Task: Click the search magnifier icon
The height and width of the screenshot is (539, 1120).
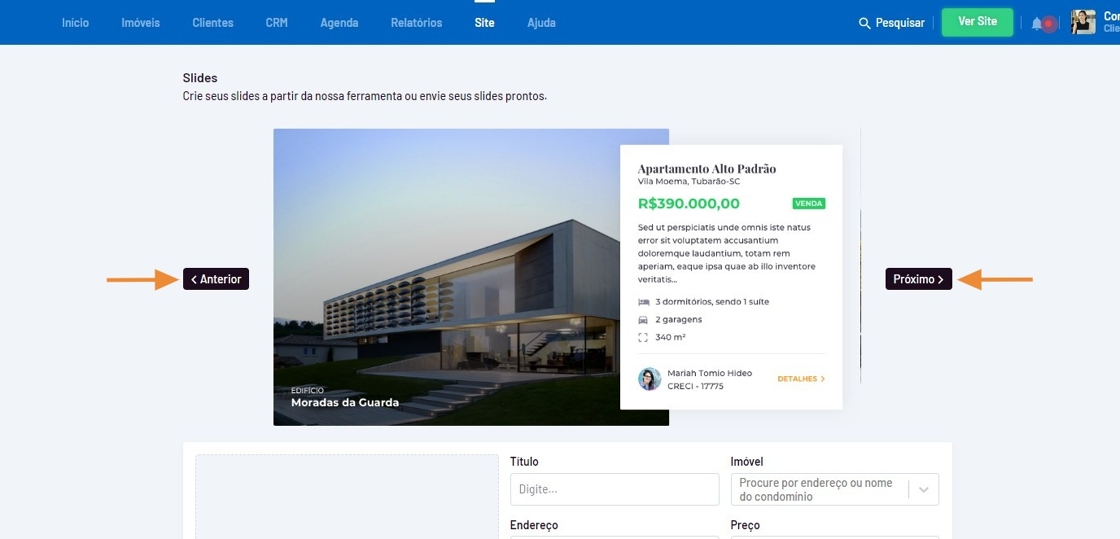Action: 864,23
